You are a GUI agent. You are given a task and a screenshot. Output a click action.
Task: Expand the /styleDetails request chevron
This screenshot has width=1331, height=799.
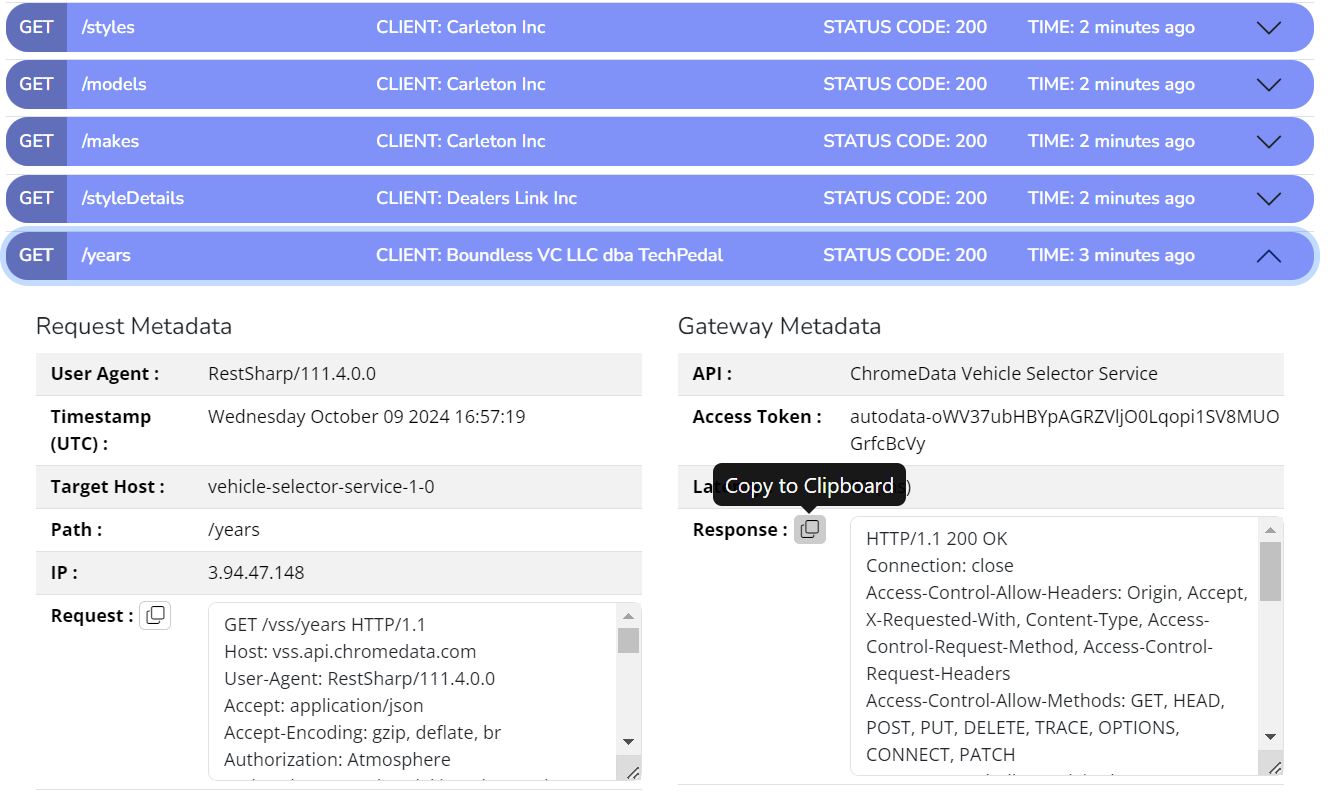(x=1268, y=199)
